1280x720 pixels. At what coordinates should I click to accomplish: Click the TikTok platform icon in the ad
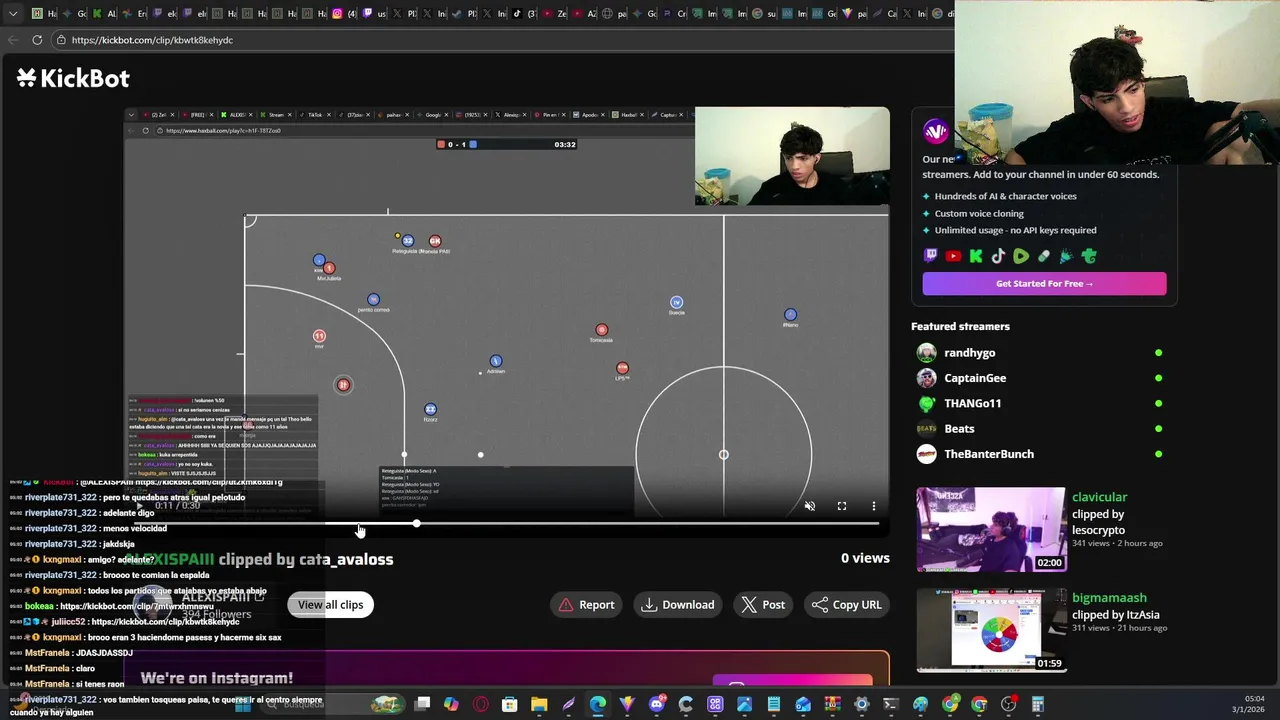click(x=998, y=256)
